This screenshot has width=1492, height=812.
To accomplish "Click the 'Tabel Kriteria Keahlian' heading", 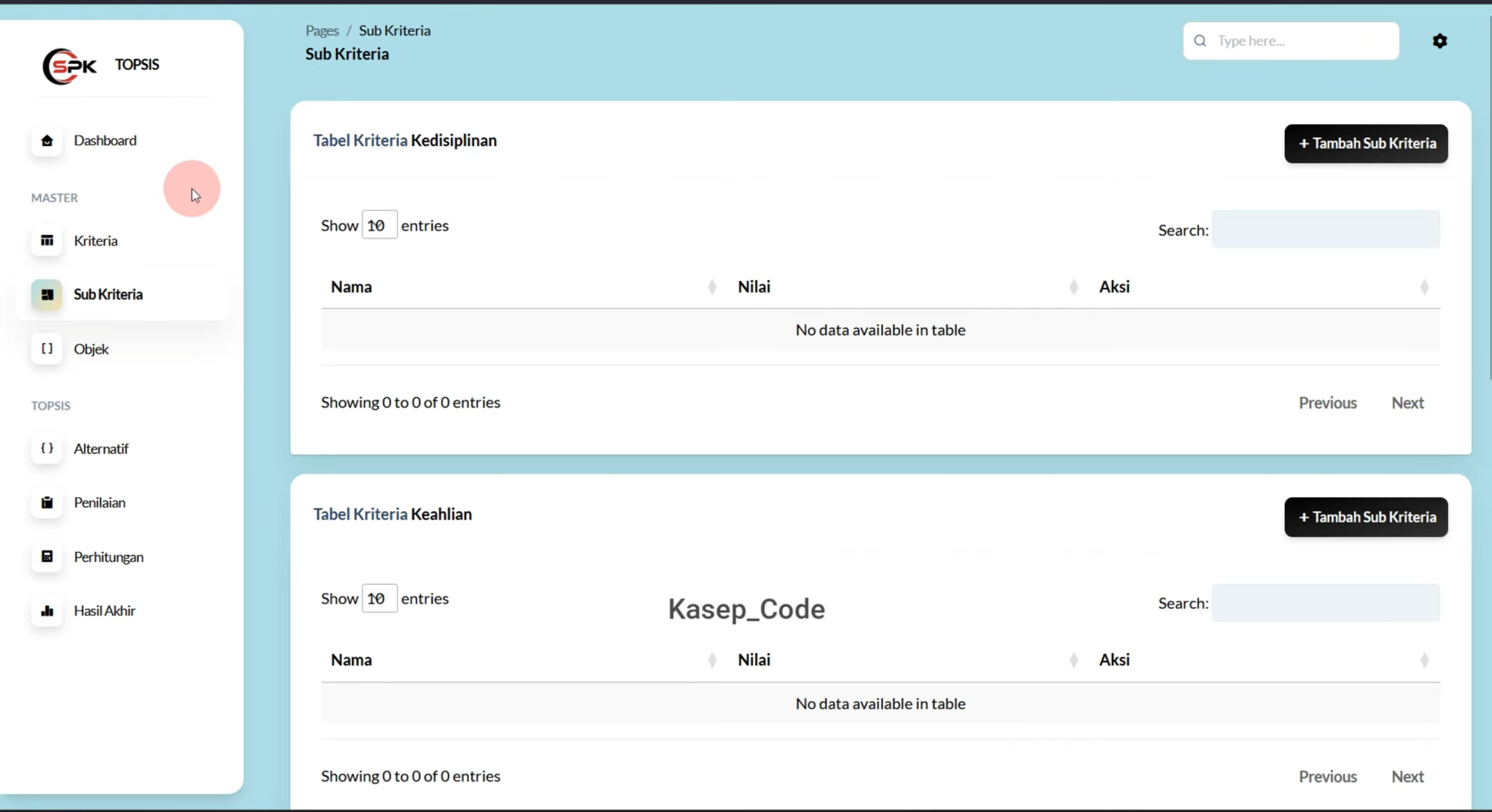I will [x=393, y=514].
